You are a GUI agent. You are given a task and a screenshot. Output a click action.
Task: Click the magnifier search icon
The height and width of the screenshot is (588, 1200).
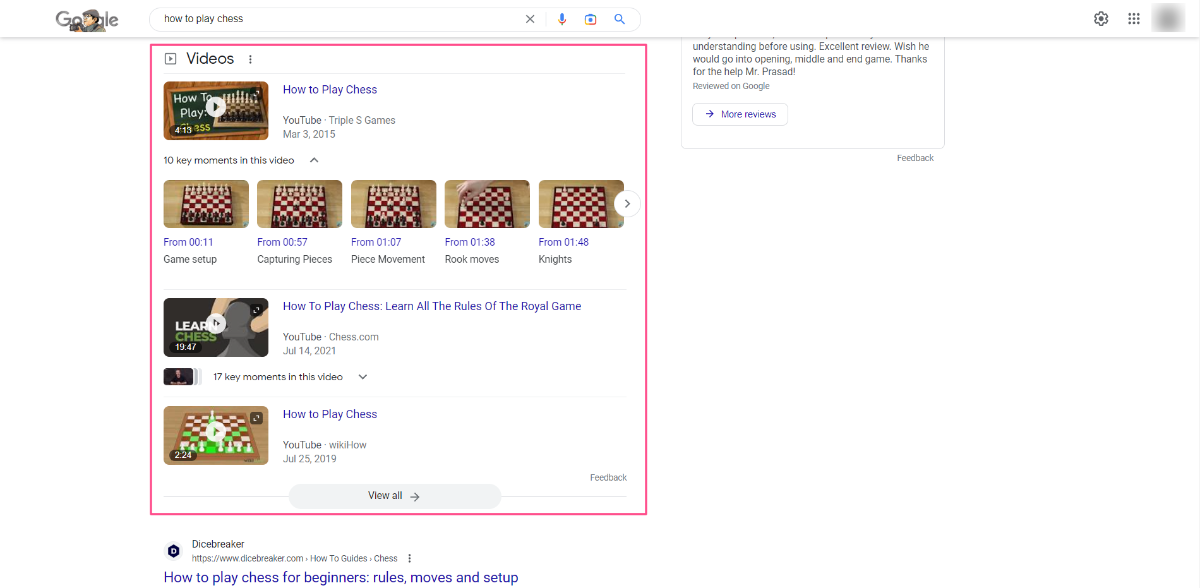click(620, 19)
